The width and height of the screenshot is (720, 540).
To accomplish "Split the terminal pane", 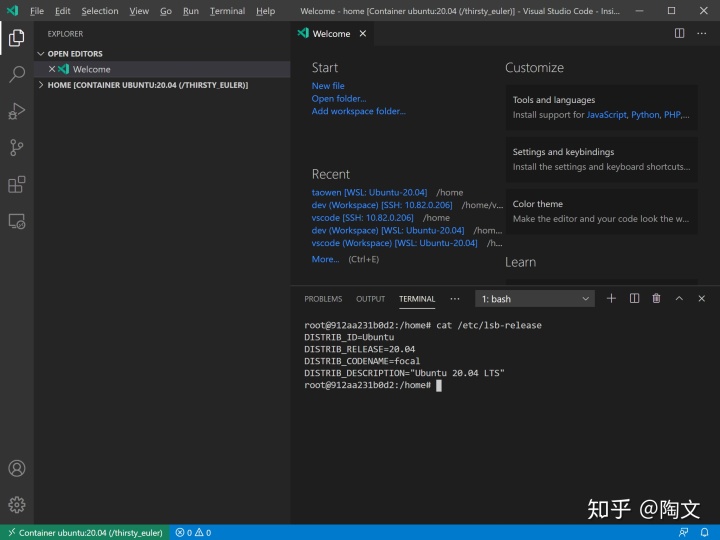I will (634, 299).
